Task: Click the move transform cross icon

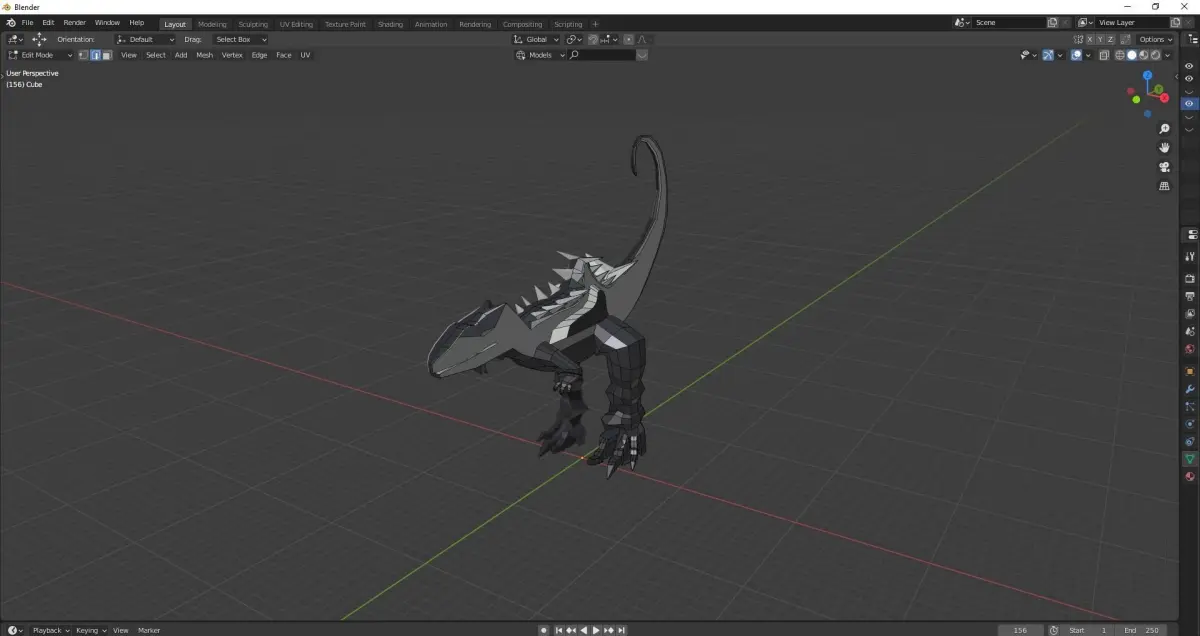Action: point(39,39)
